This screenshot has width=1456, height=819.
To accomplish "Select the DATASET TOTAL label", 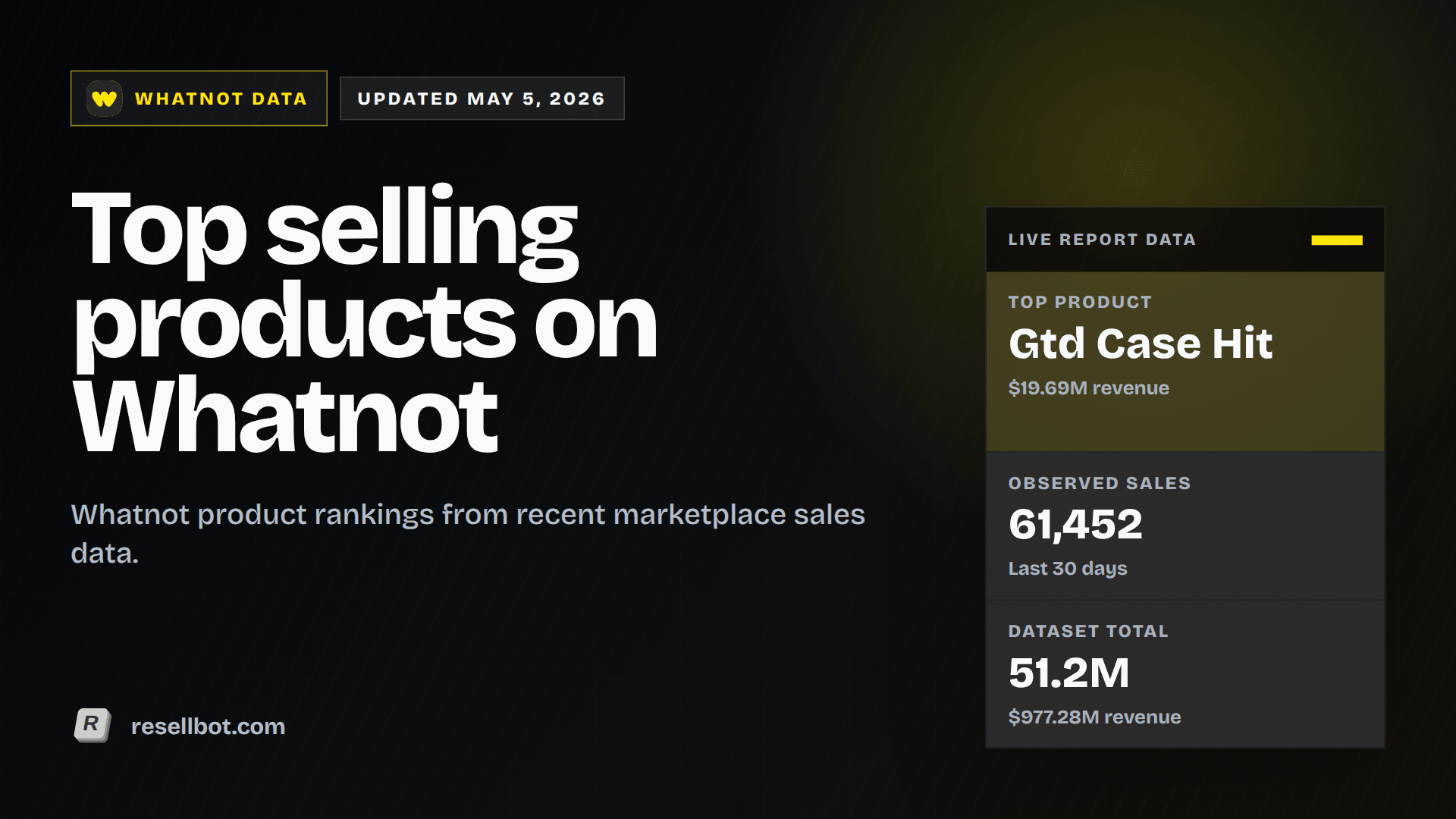I will click(1088, 631).
